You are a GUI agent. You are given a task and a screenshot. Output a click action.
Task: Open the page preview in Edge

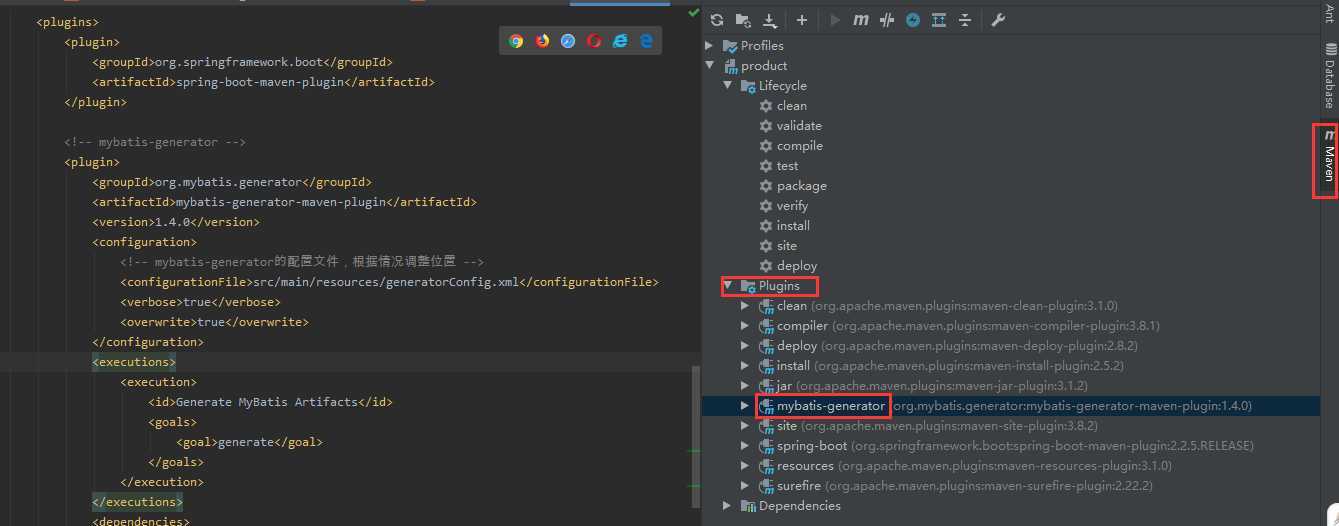coord(646,41)
